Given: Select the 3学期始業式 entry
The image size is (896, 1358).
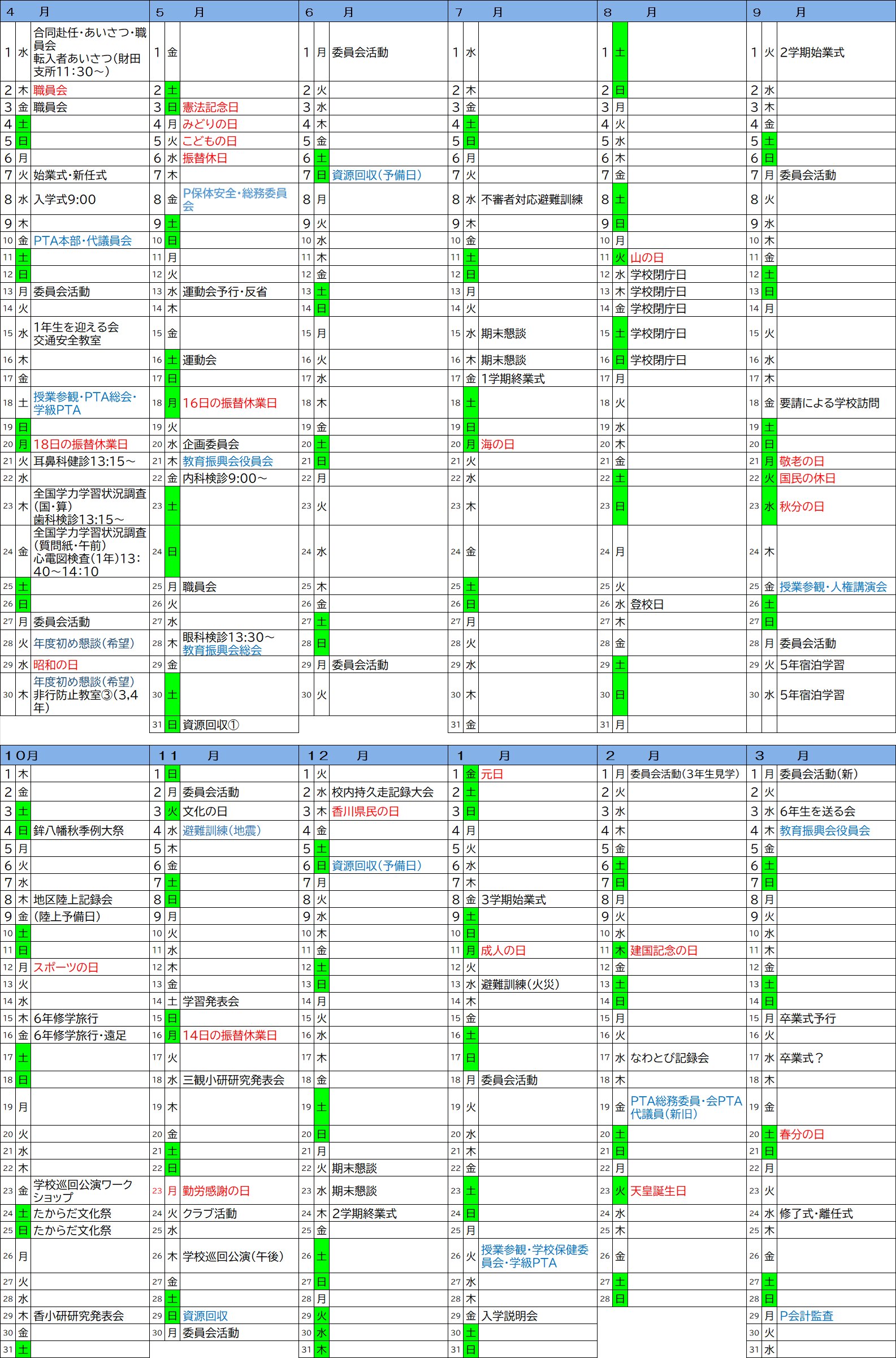Looking at the screenshot, I should pos(513,900).
